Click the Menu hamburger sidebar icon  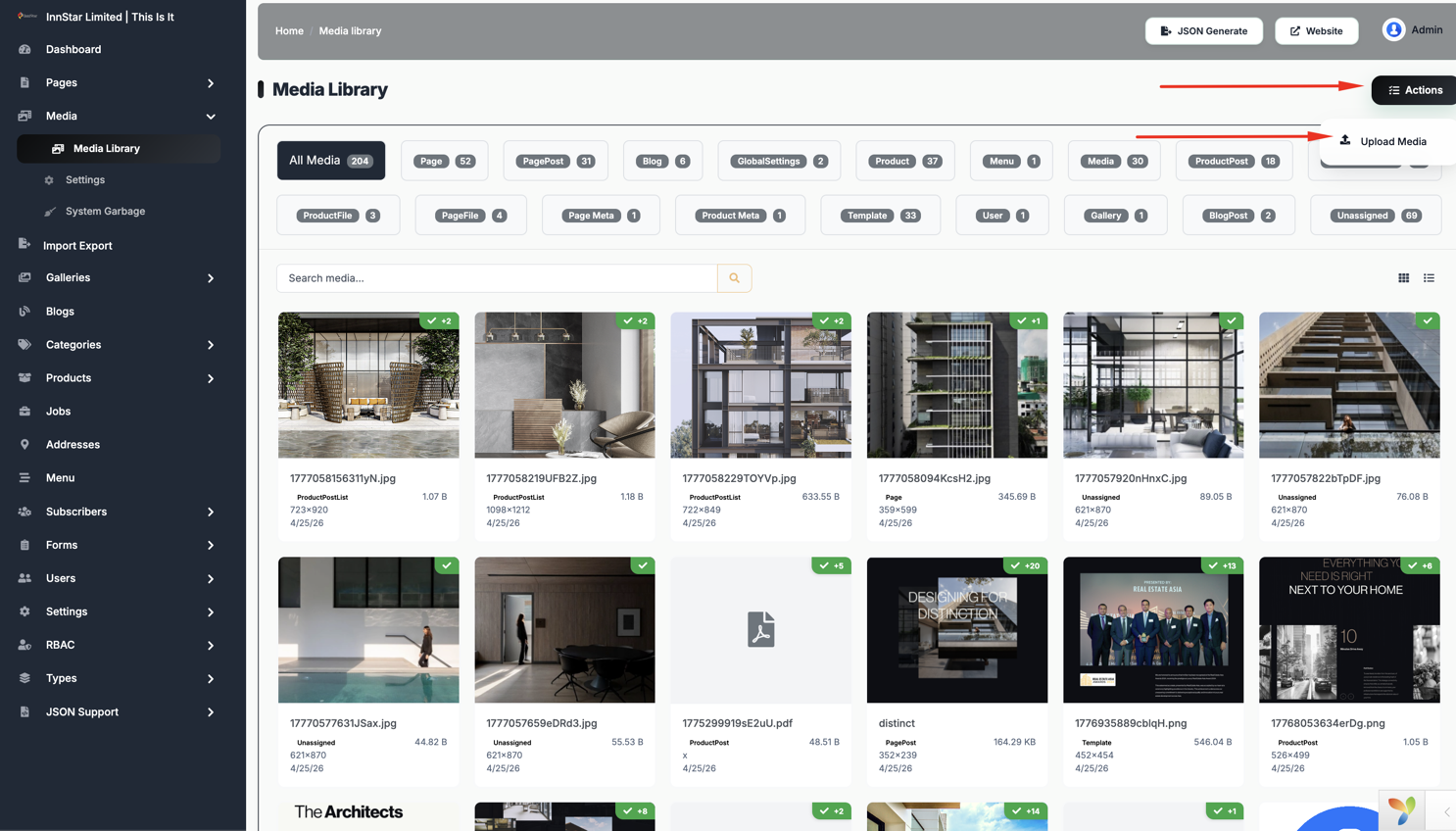coord(24,478)
